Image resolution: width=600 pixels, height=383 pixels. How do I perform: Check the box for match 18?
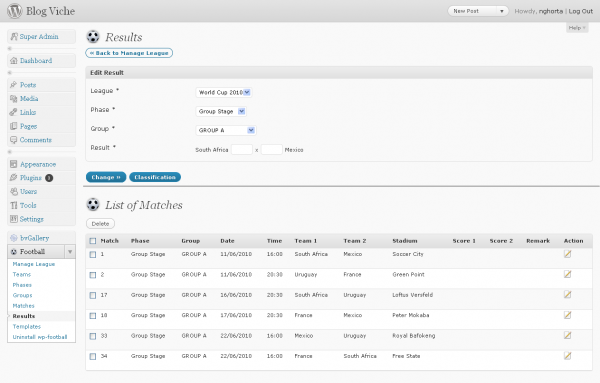(x=93, y=316)
